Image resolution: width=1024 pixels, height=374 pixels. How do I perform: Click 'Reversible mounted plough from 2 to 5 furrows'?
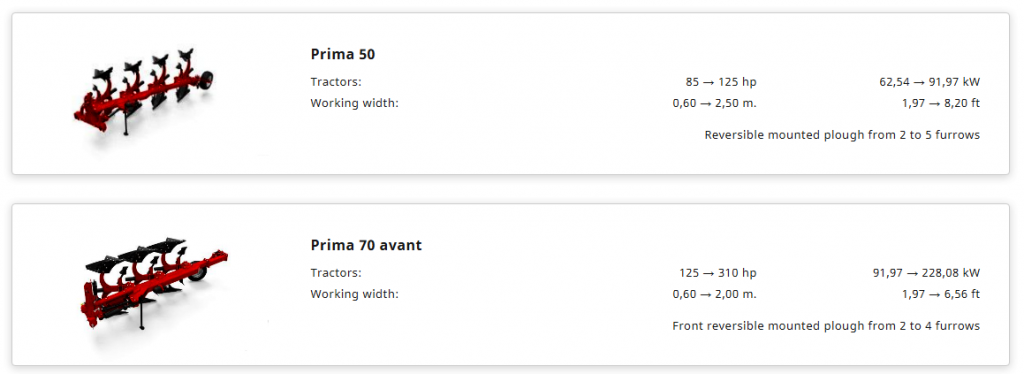(x=842, y=135)
